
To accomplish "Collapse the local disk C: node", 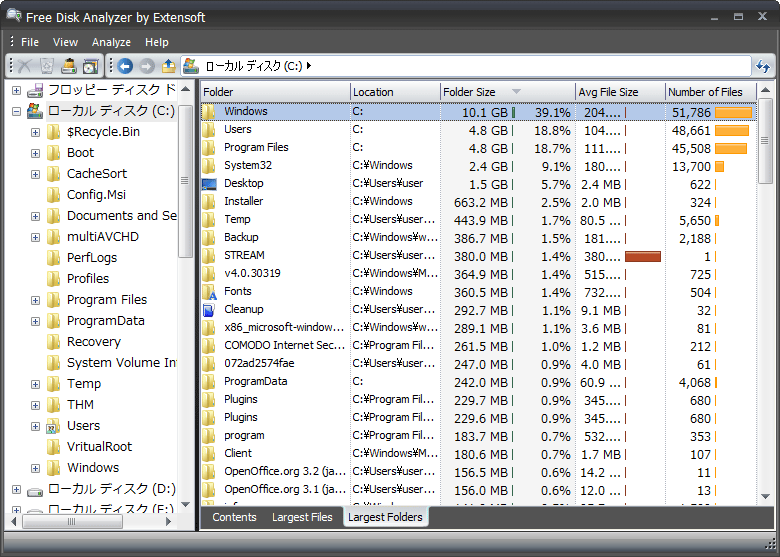I will point(16,111).
